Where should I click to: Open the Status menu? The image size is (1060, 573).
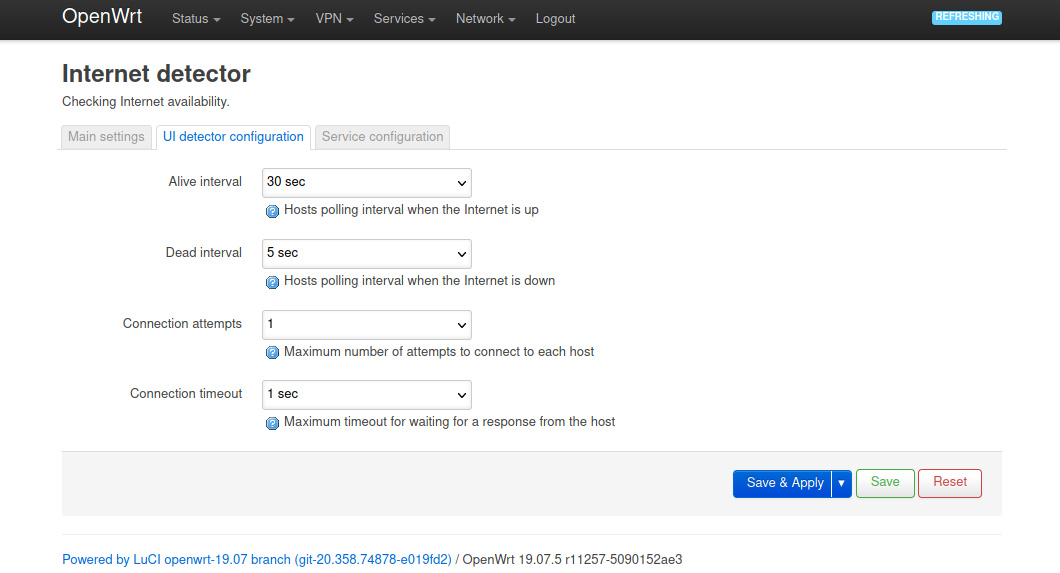click(x=196, y=19)
